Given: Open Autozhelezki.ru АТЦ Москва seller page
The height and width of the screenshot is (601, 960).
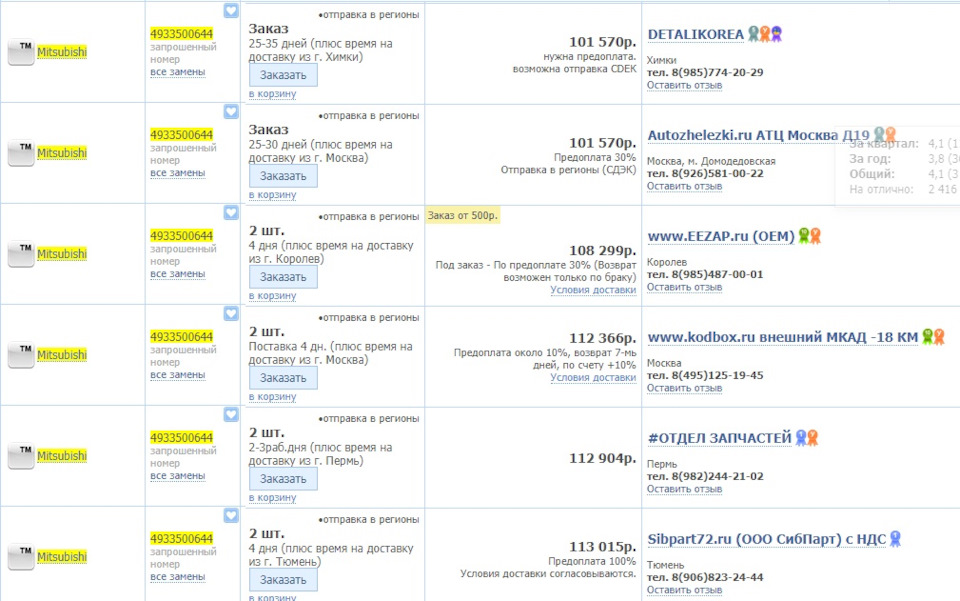Looking at the screenshot, I should click(758, 135).
